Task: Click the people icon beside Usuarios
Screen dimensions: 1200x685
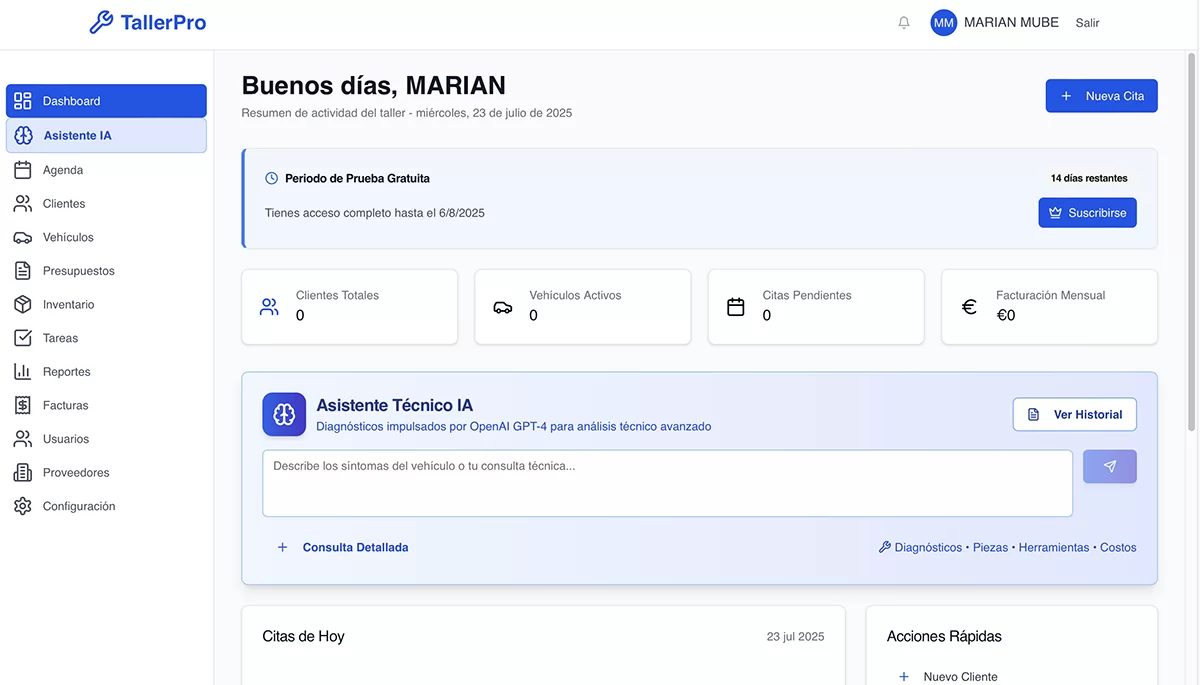Action: tap(23, 439)
